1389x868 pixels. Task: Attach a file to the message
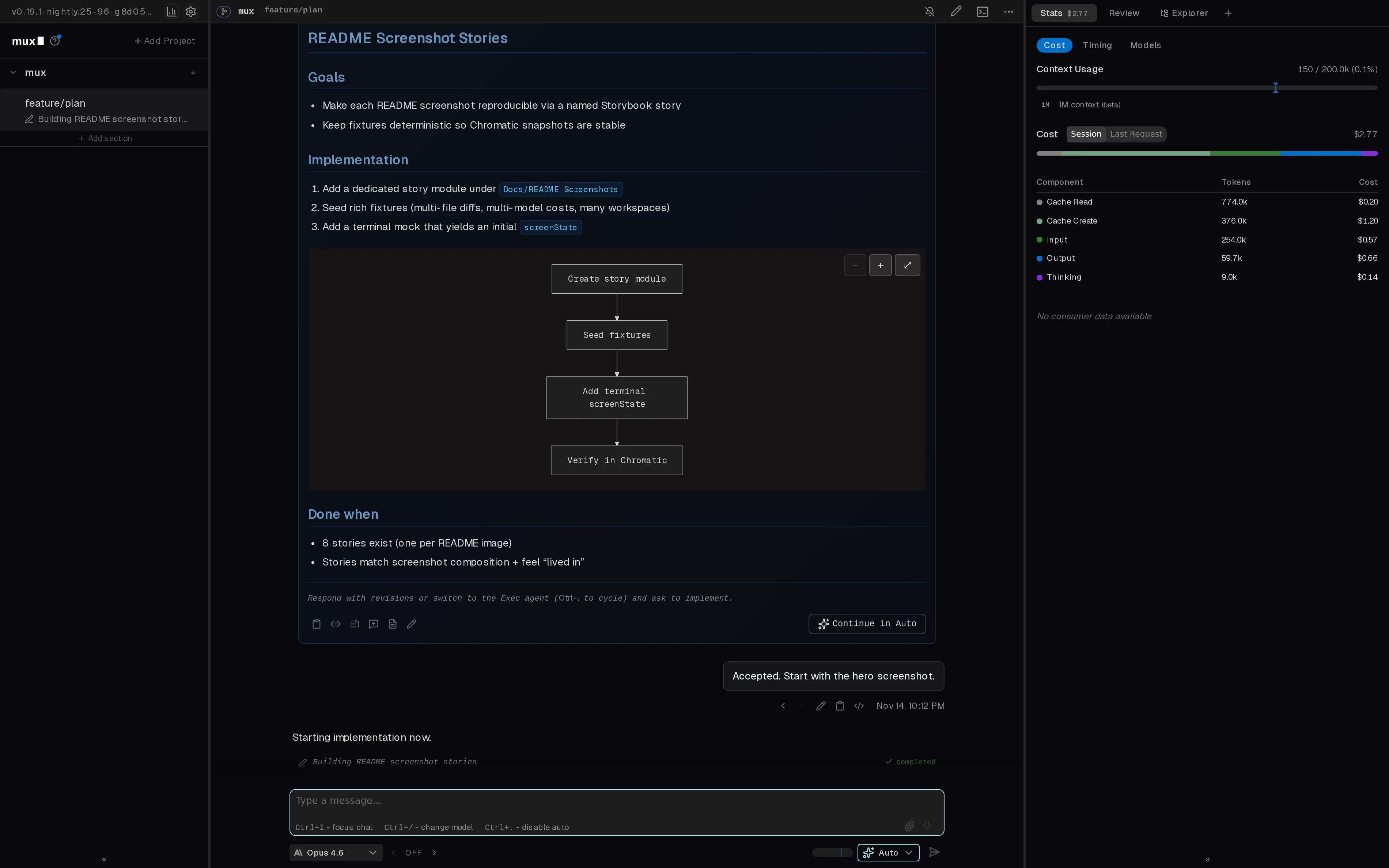click(909, 826)
